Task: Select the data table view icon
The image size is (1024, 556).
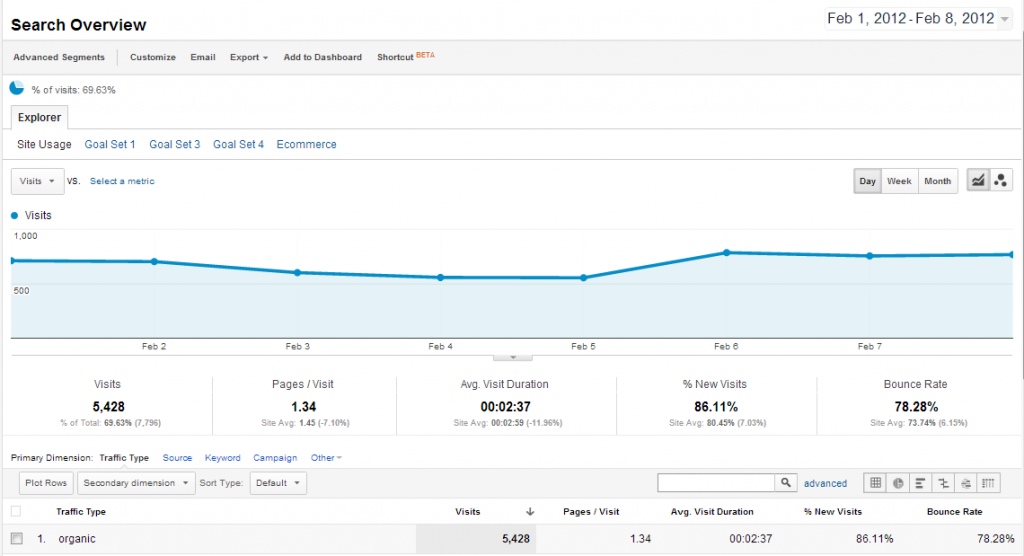Action: coord(876,483)
